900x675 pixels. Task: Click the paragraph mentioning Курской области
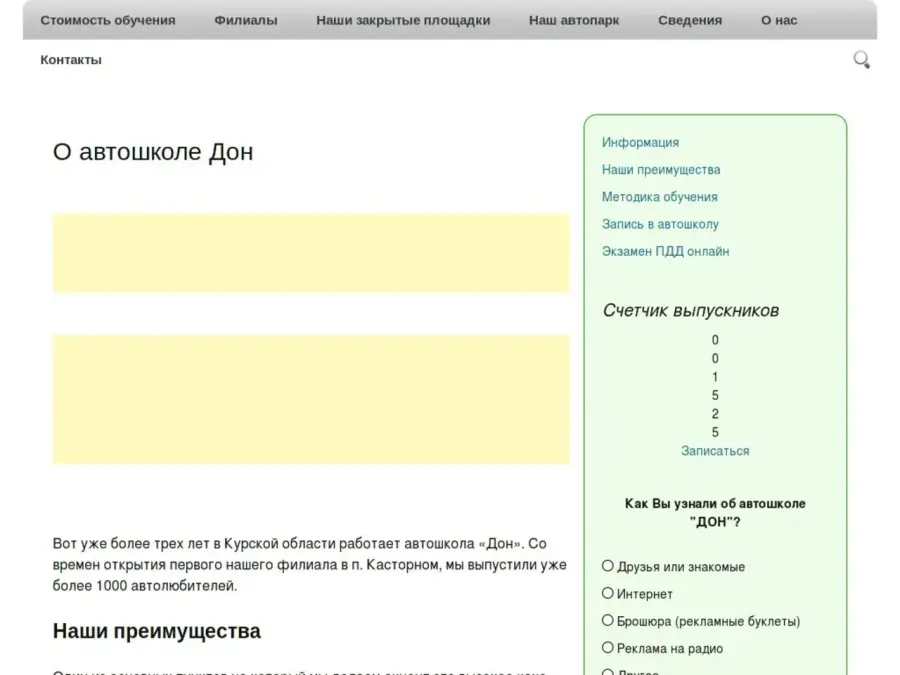[310, 565]
